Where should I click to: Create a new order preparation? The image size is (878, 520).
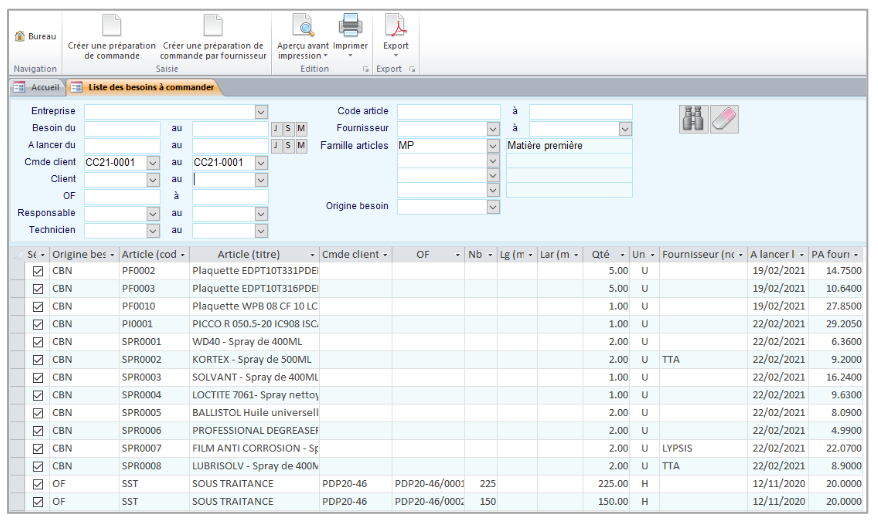(111, 27)
